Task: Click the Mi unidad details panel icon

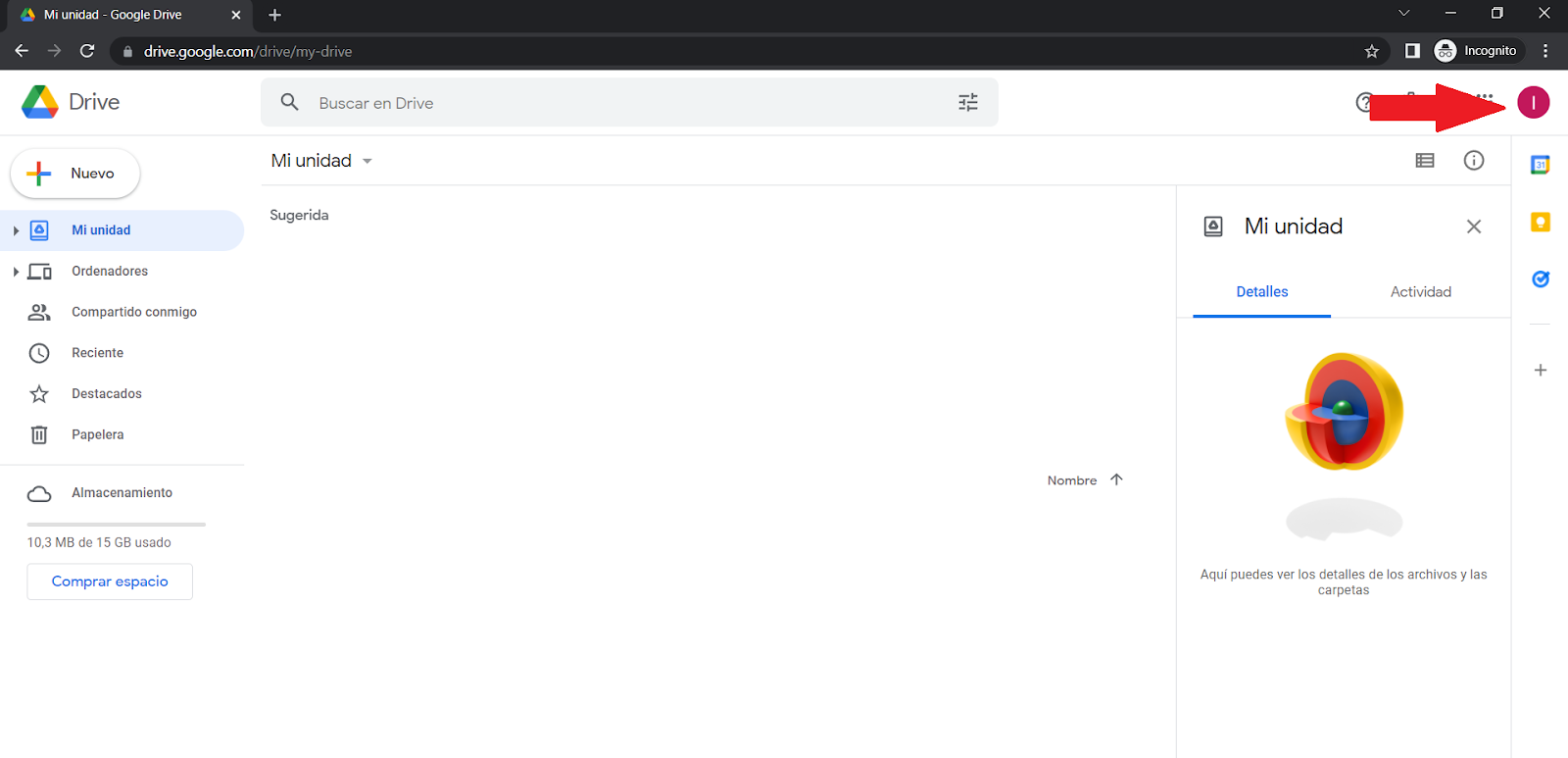Action: [x=1213, y=227]
